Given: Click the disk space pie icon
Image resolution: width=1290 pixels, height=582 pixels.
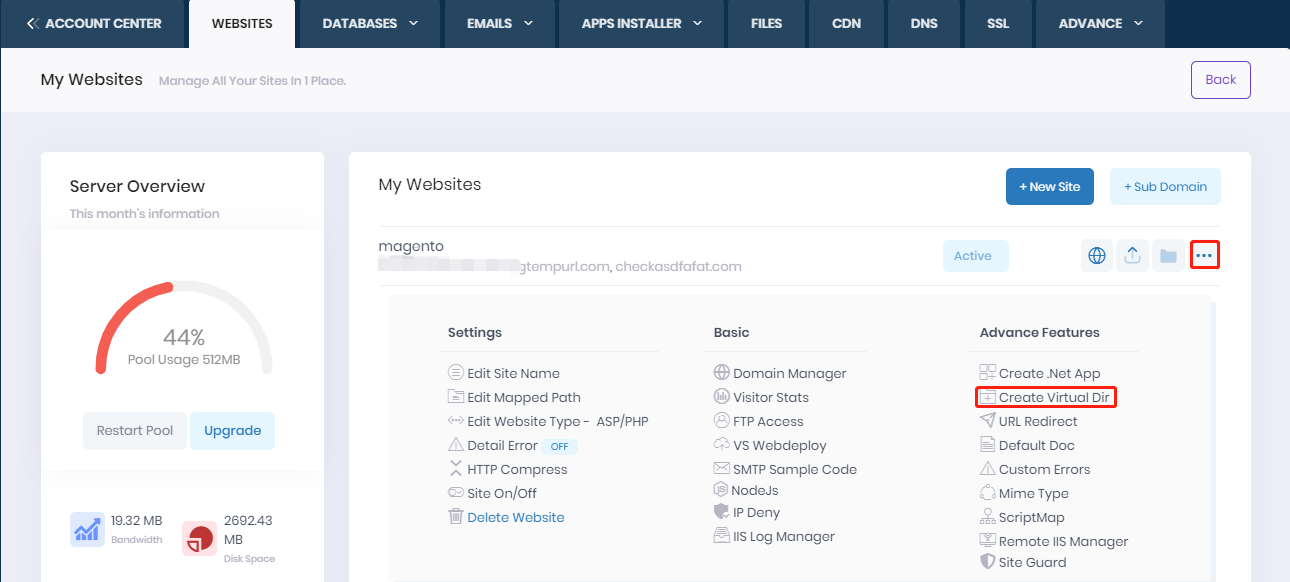Looking at the screenshot, I should pos(199,538).
